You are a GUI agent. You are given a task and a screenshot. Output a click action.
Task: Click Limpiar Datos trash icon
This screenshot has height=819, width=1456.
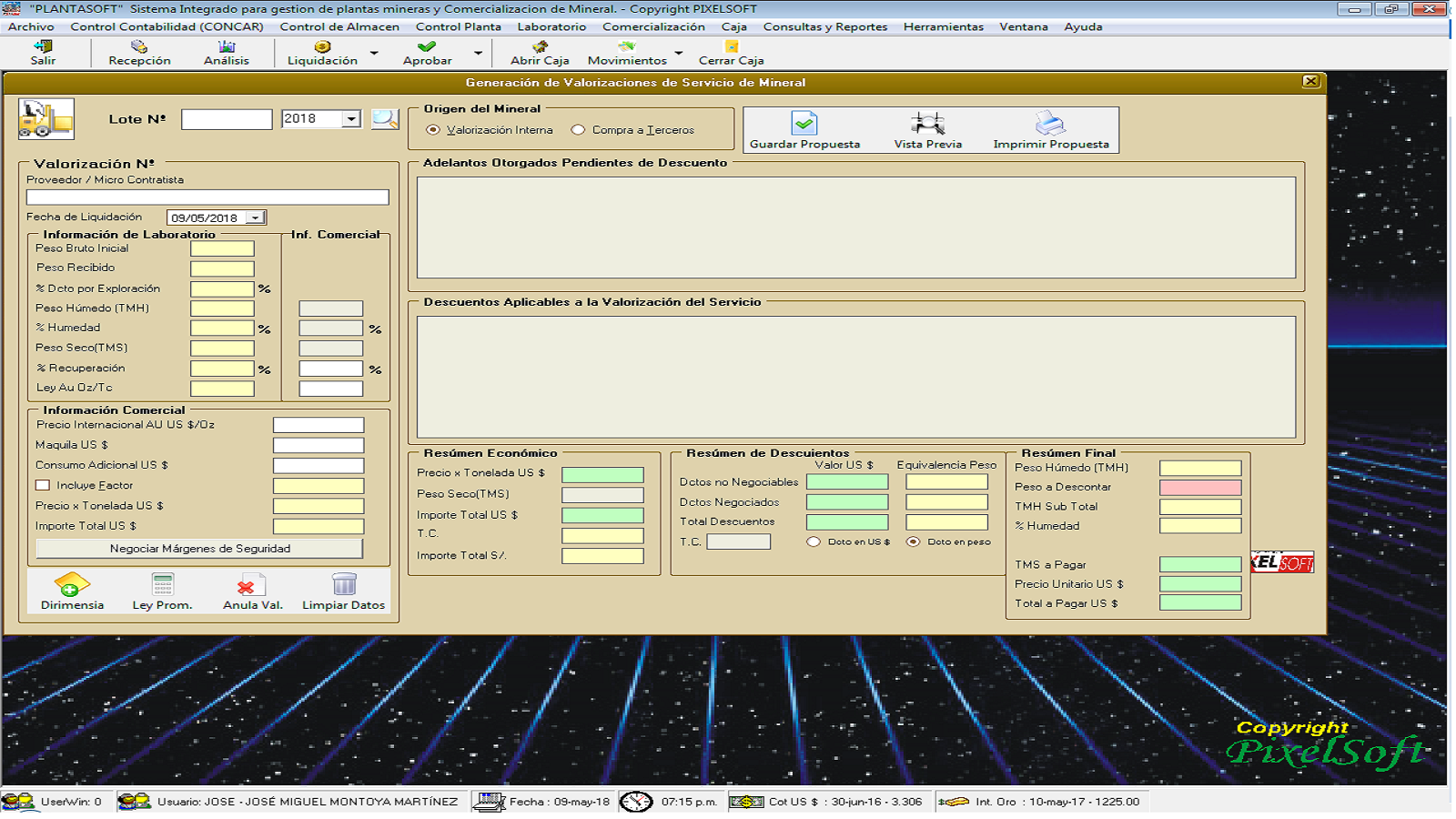[344, 584]
